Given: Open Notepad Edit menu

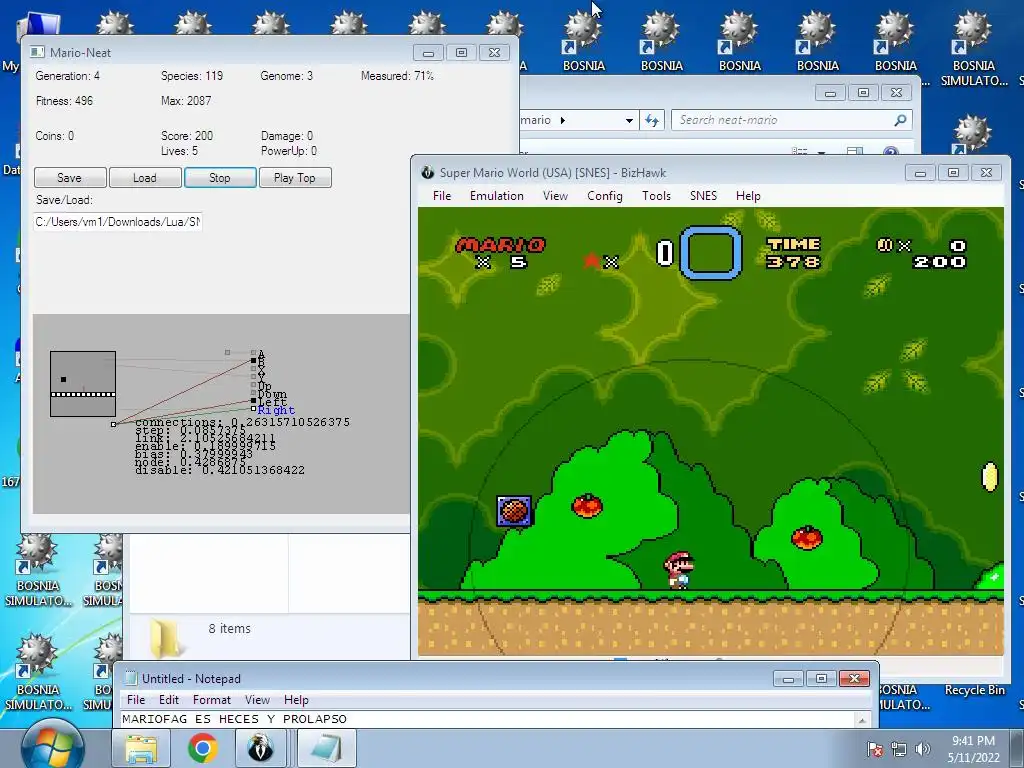Looking at the screenshot, I should [168, 699].
